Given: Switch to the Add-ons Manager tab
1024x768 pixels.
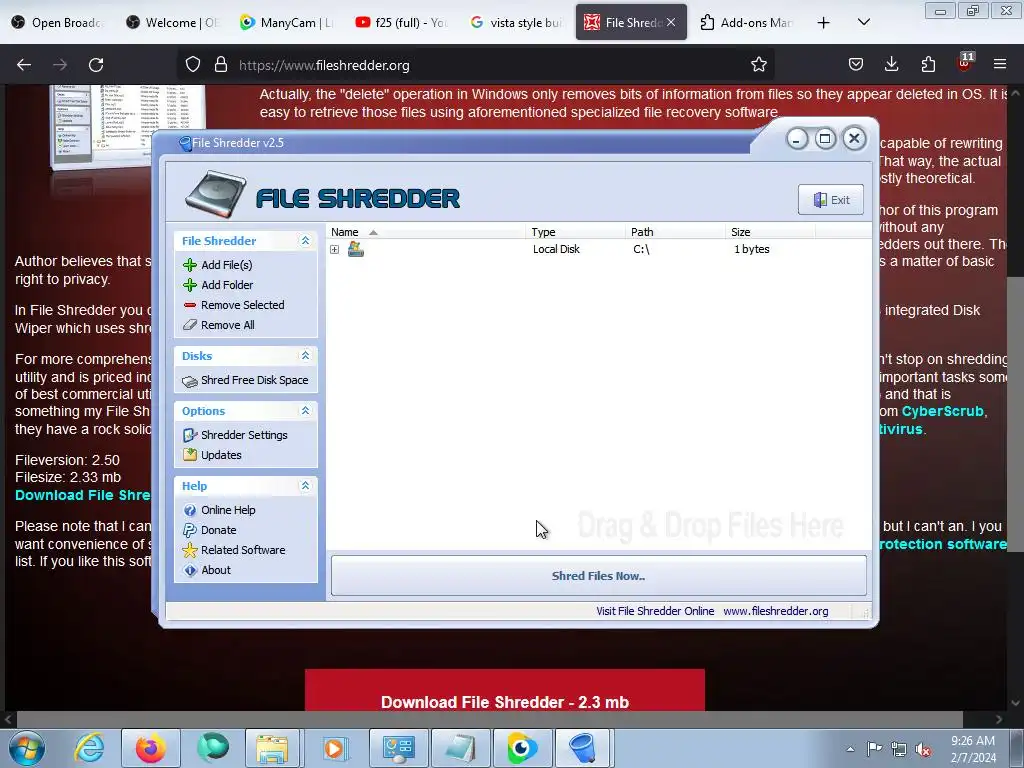Looking at the screenshot, I should pyautogui.click(x=746, y=22).
